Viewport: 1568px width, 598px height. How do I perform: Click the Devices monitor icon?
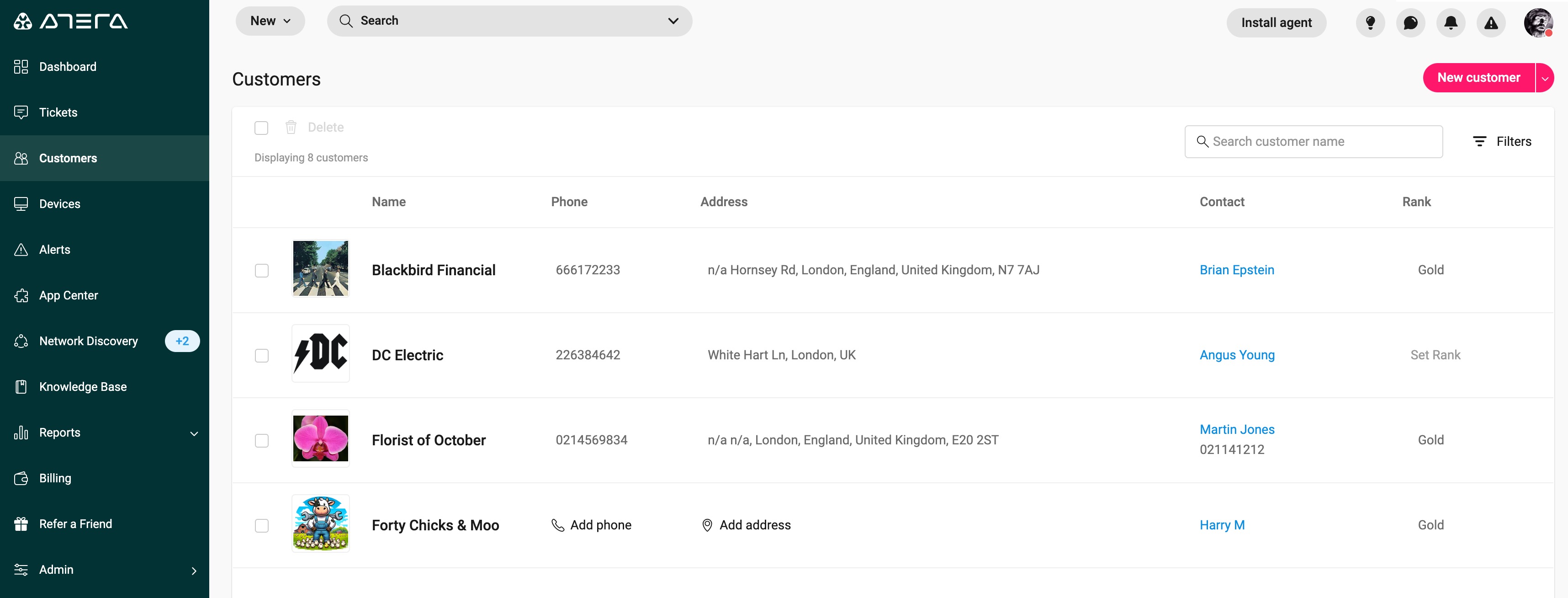tap(21, 203)
